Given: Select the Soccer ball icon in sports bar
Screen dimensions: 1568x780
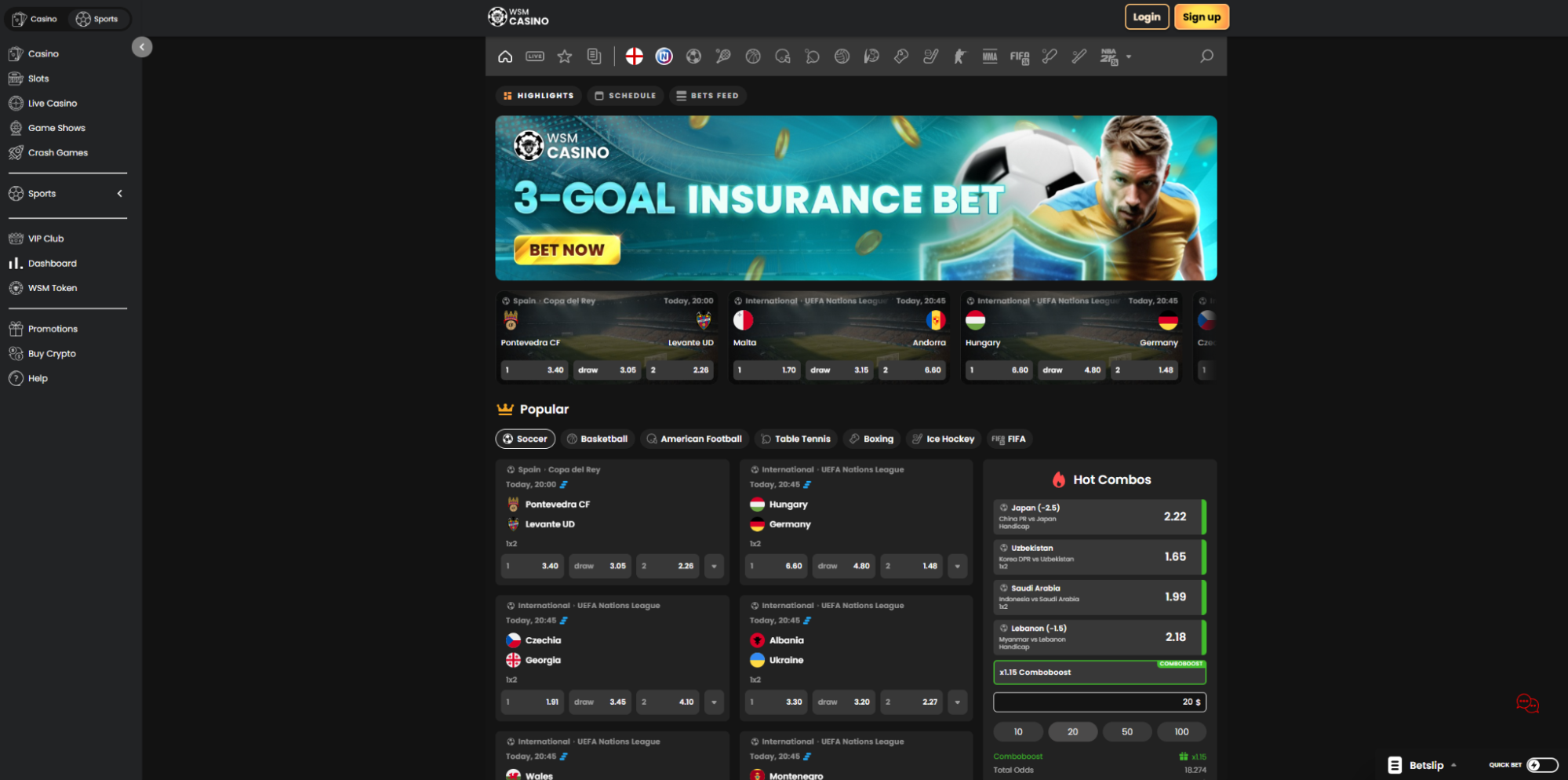Looking at the screenshot, I should tap(693, 56).
